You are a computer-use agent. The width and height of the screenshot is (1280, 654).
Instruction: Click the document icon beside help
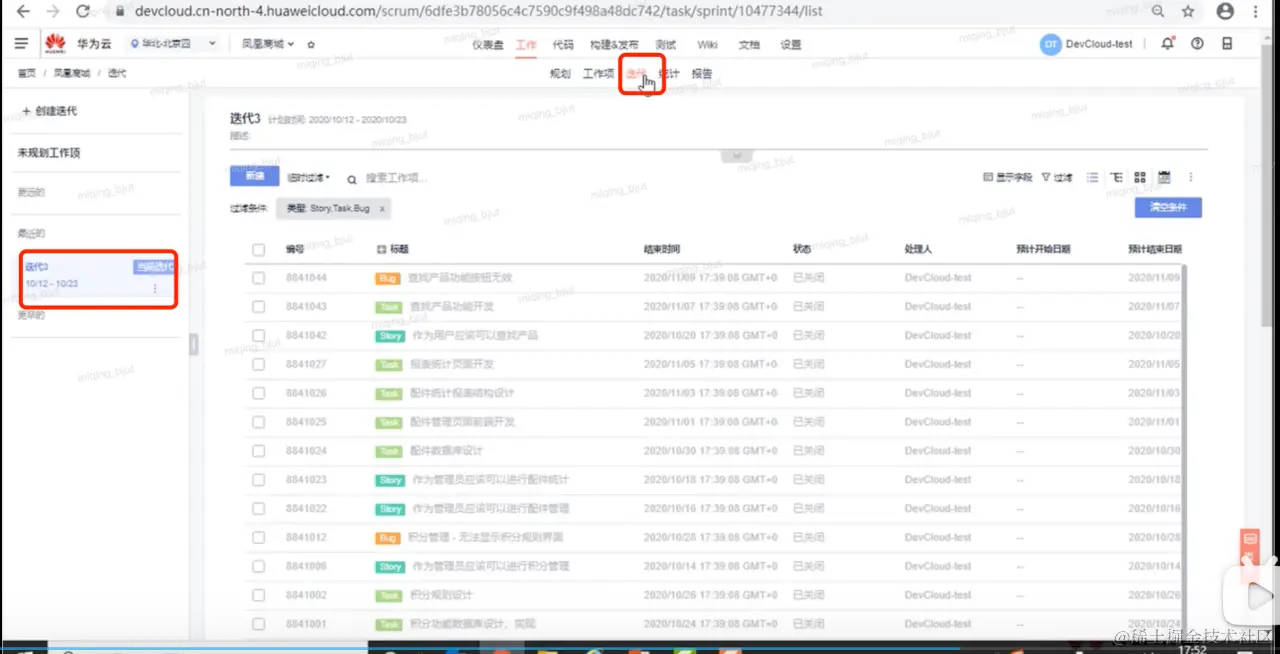[x=1227, y=44]
